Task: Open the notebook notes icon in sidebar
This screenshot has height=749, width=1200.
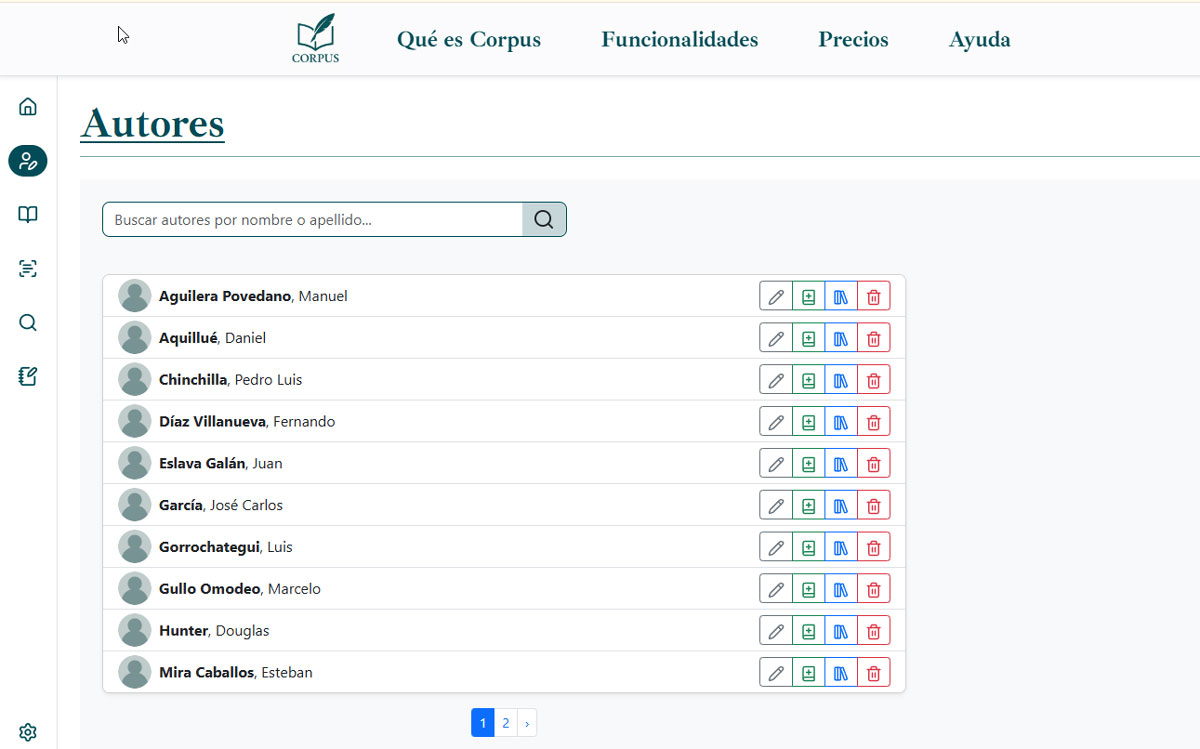Action: pos(28,376)
